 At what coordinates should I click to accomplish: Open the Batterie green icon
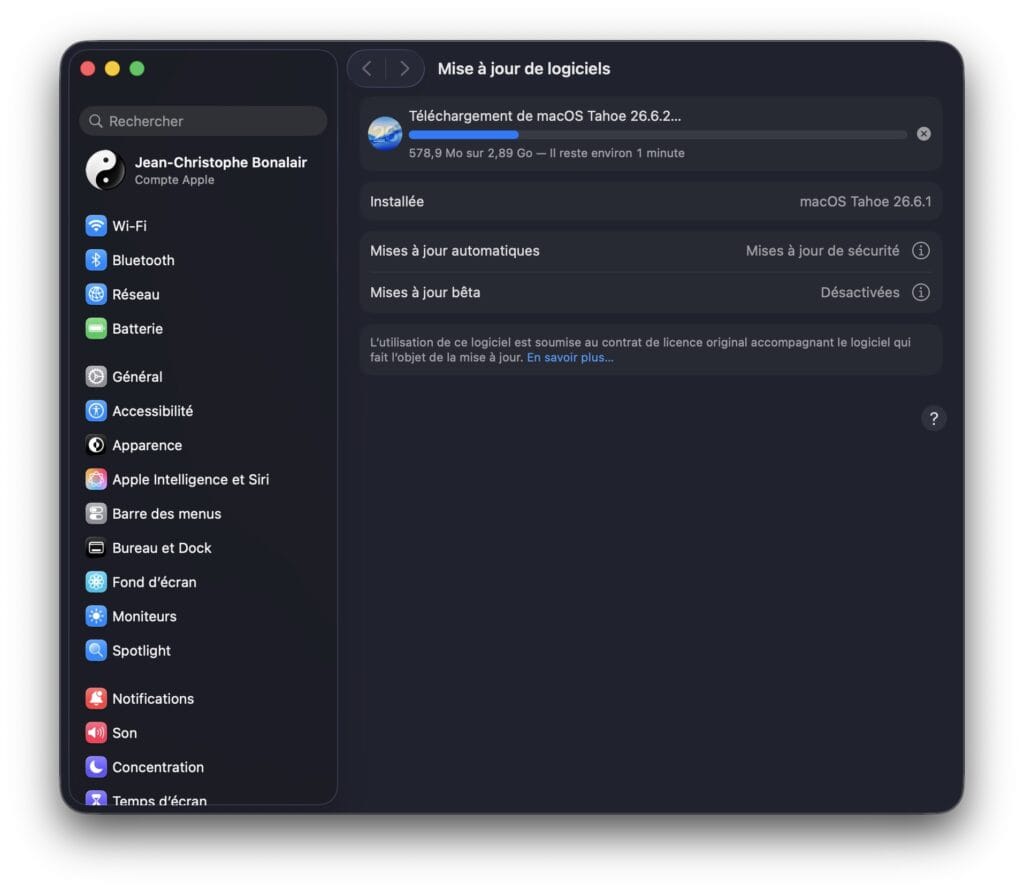pyautogui.click(x=96, y=329)
